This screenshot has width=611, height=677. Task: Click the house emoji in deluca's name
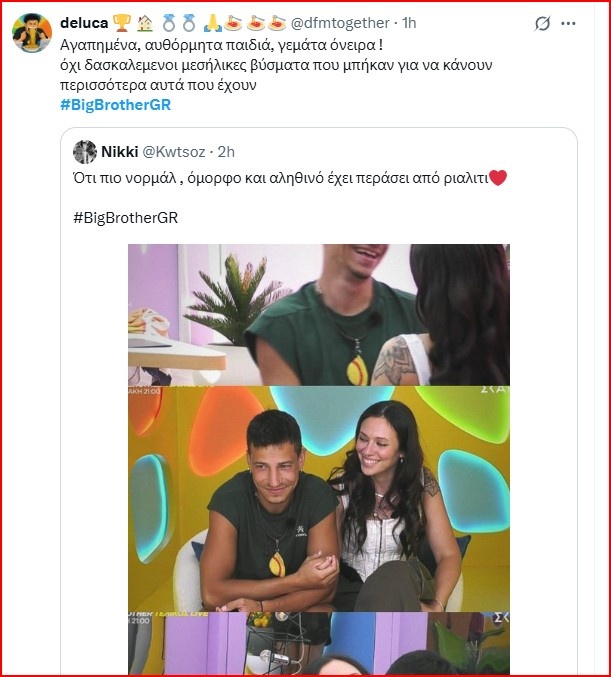(145, 22)
